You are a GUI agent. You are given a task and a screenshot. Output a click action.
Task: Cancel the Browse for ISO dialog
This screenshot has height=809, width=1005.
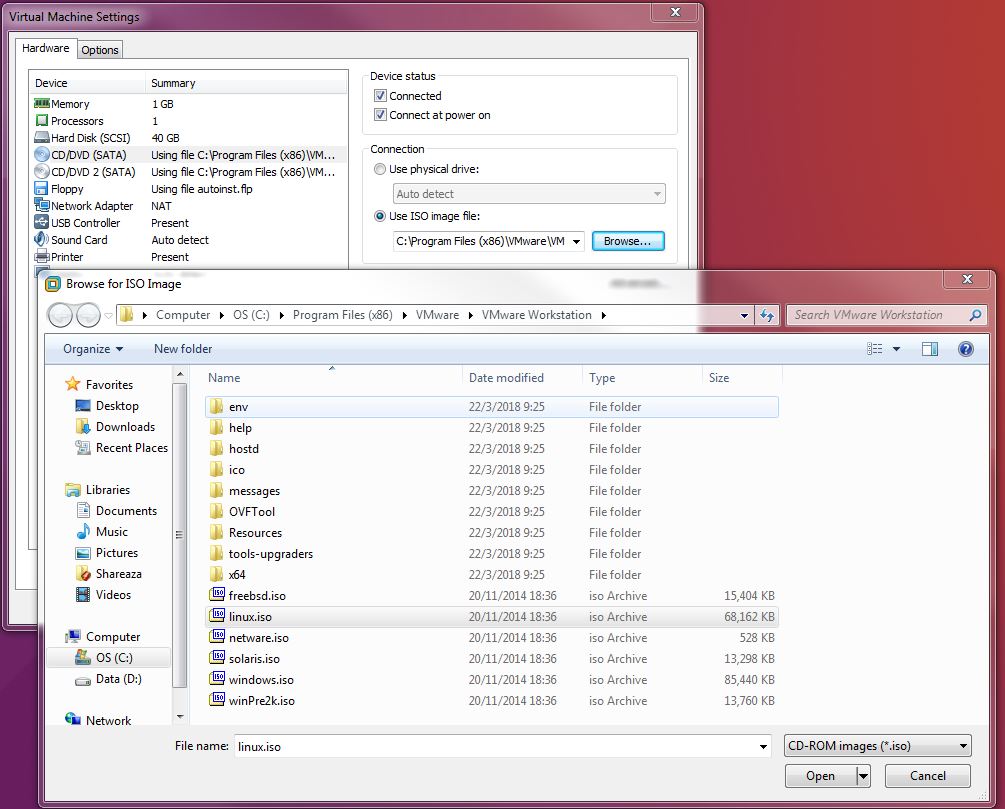click(927, 776)
